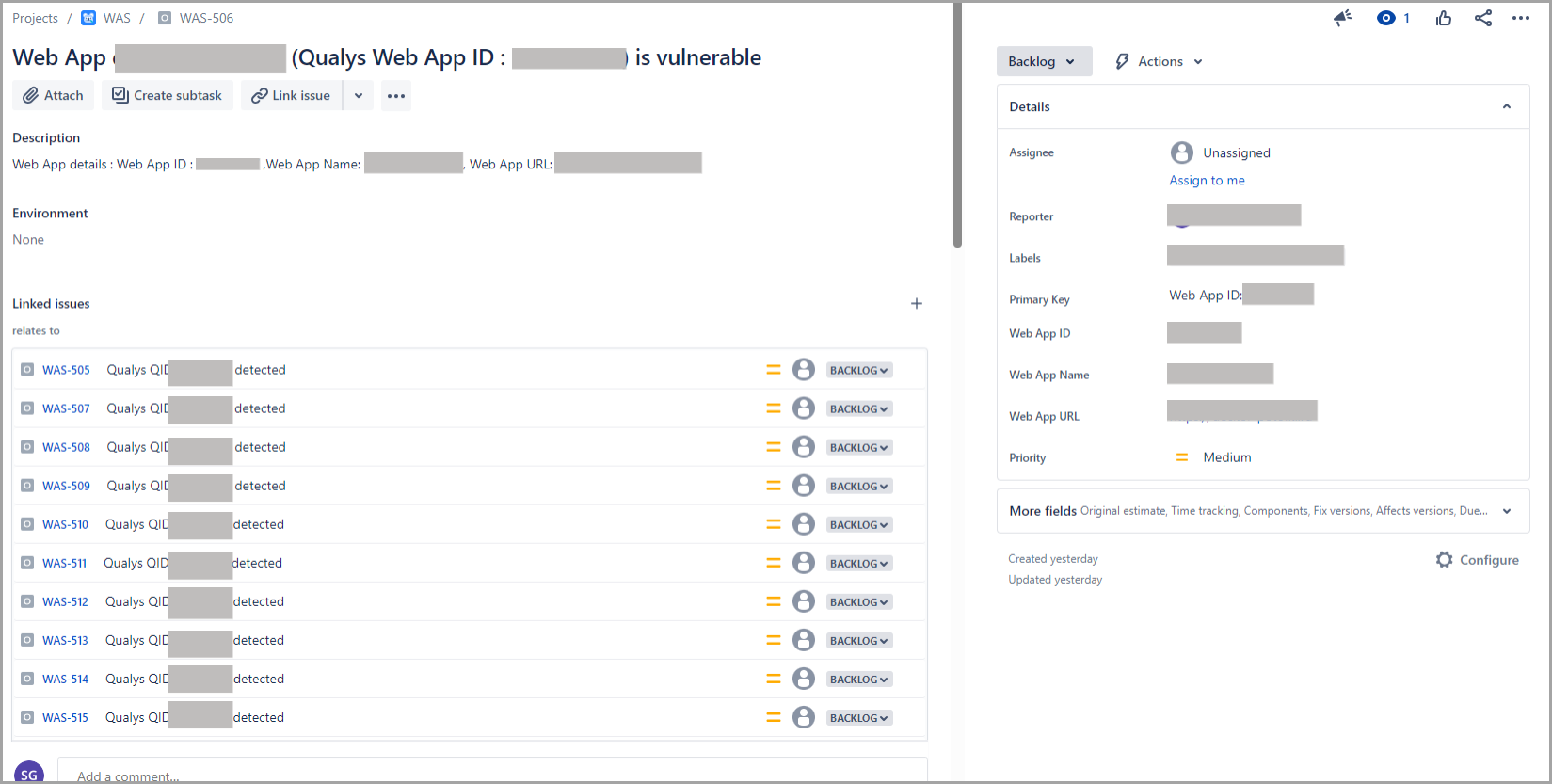Click the Attach button
1552x784 pixels.
[54, 95]
